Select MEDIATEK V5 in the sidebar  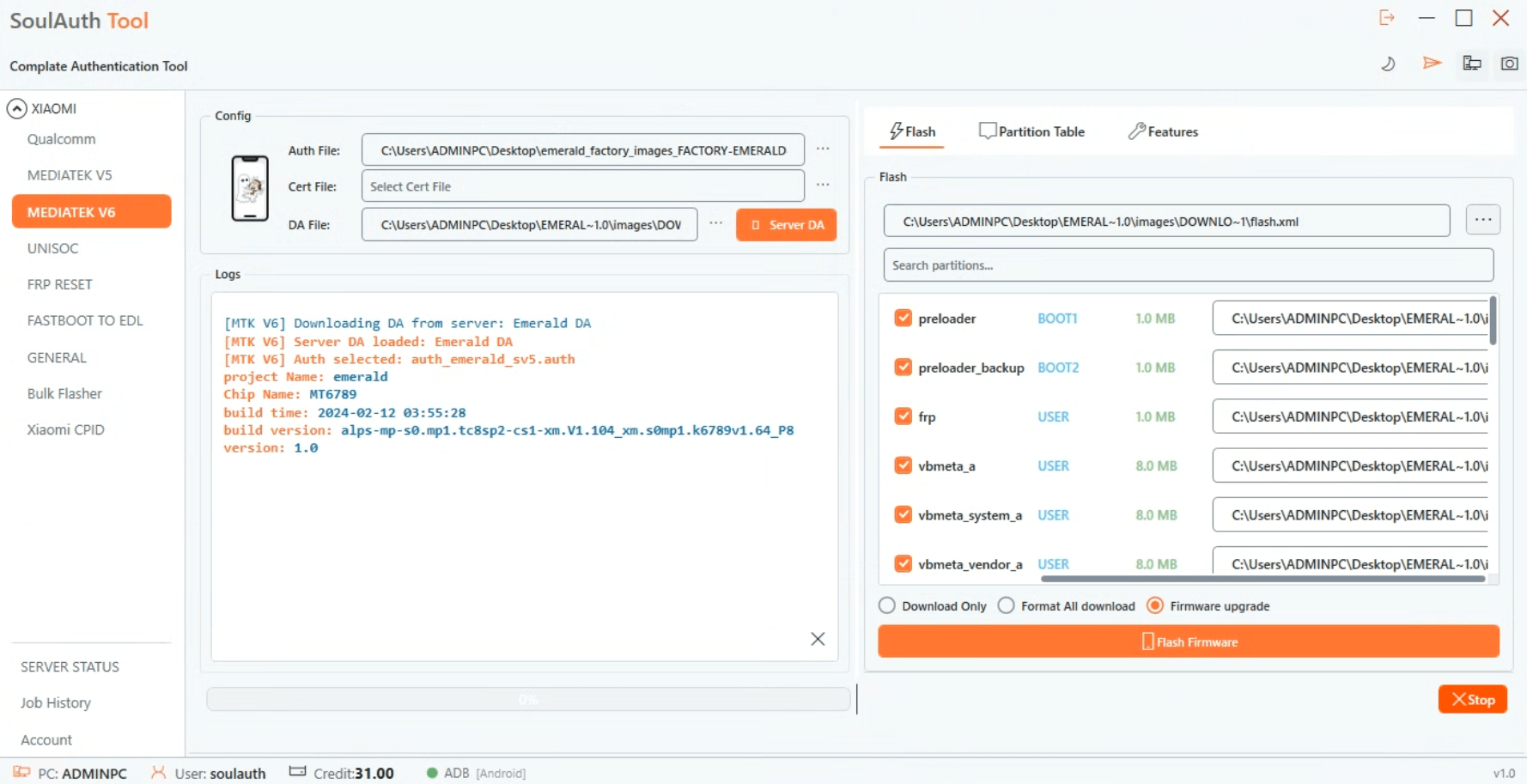(x=70, y=175)
